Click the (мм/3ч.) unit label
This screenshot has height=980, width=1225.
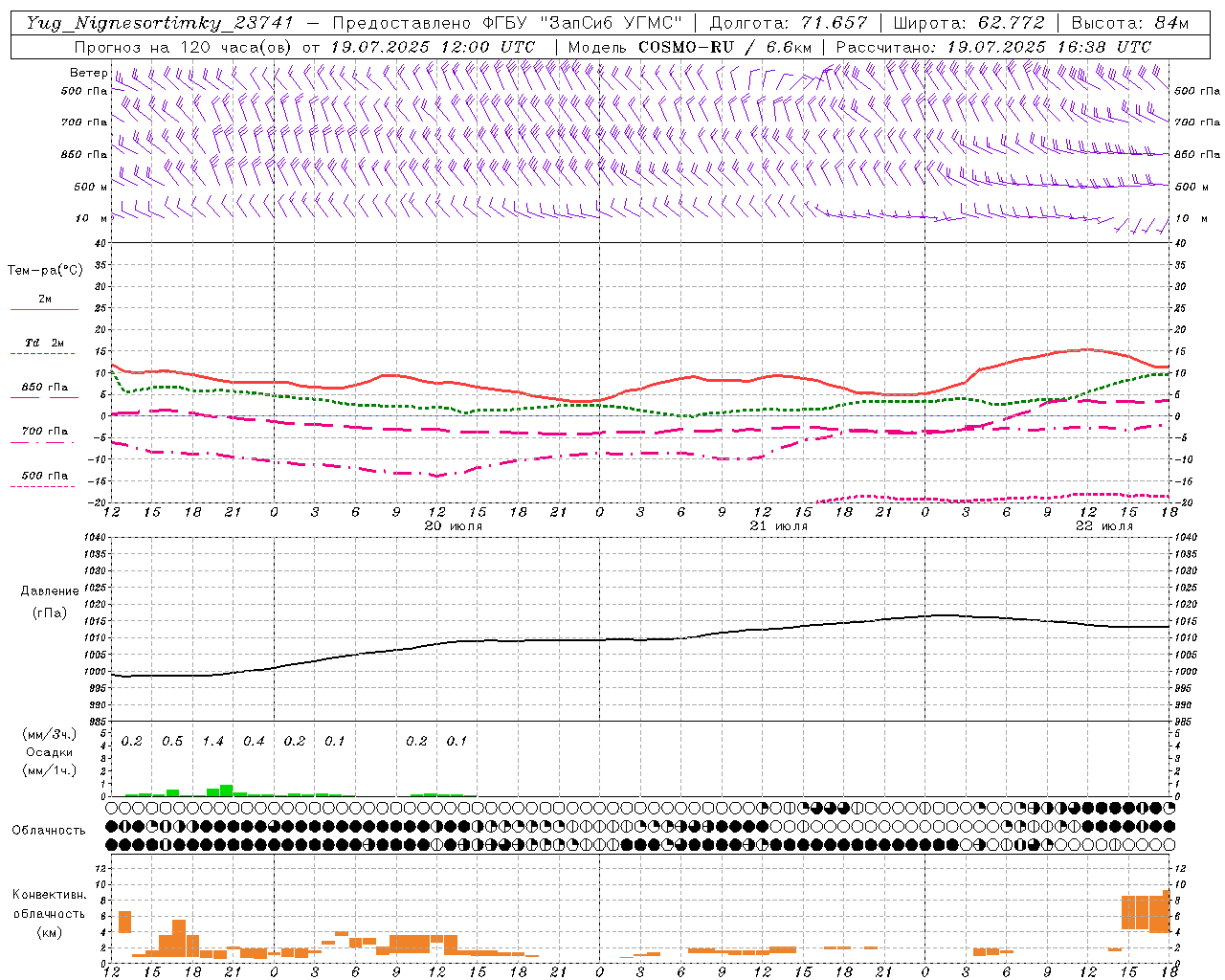[49, 734]
